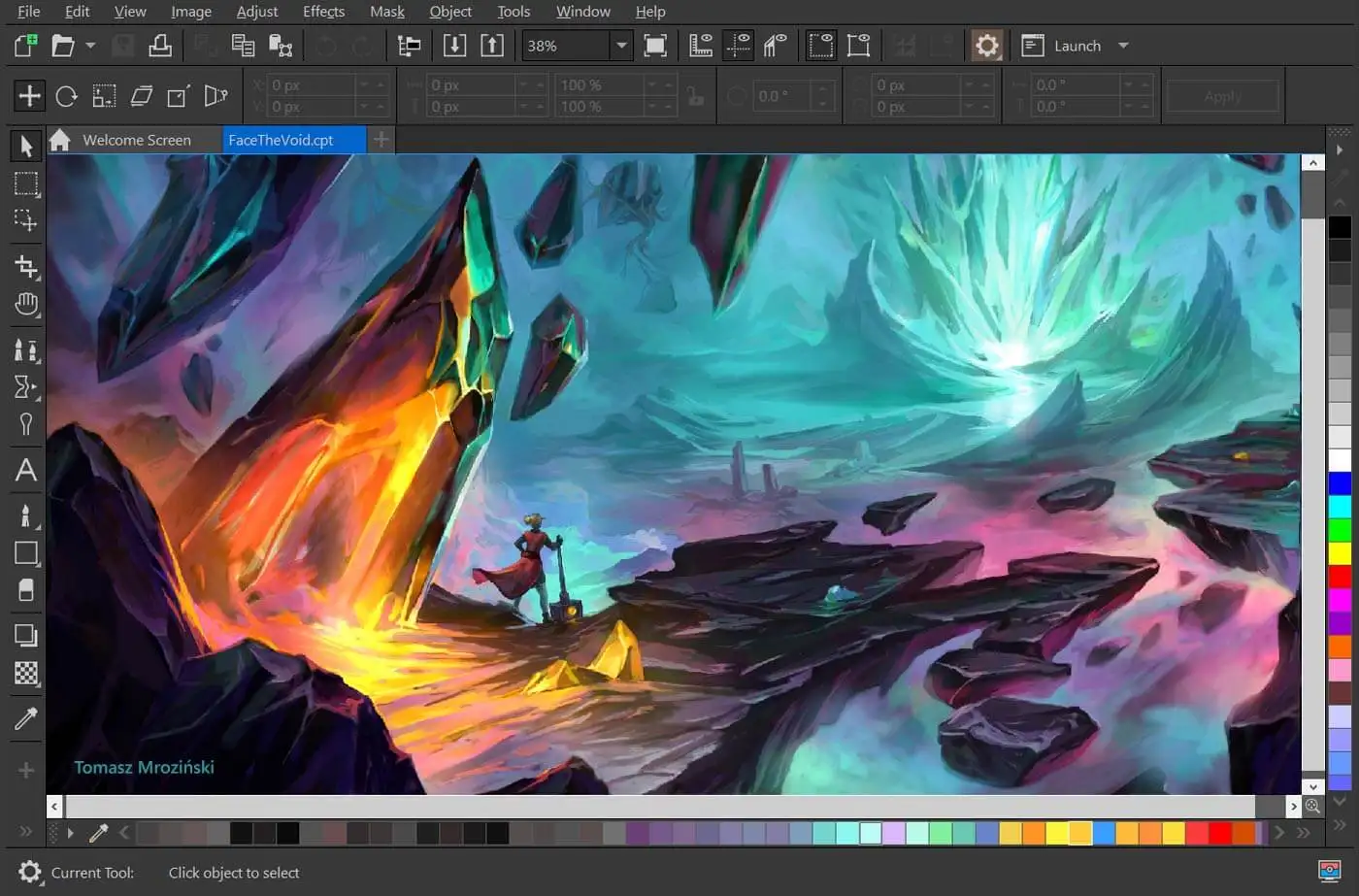Toggle rulers visibility button
1359x896 pixels.
coord(701,46)
